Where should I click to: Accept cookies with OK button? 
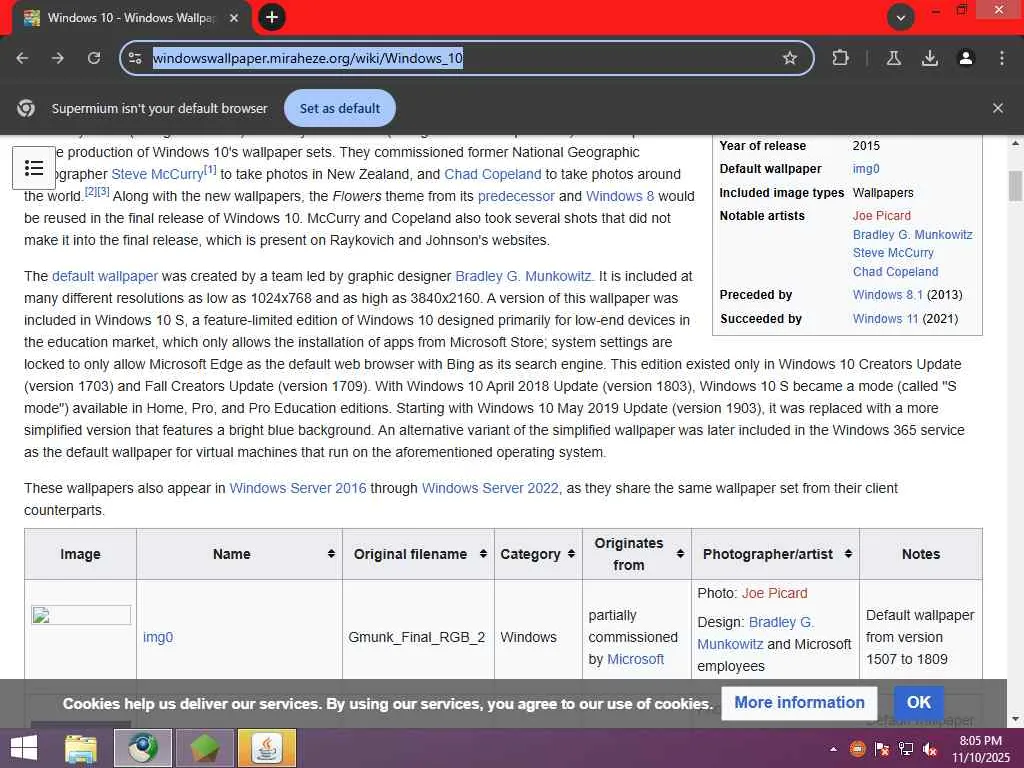tap(918, 703)
